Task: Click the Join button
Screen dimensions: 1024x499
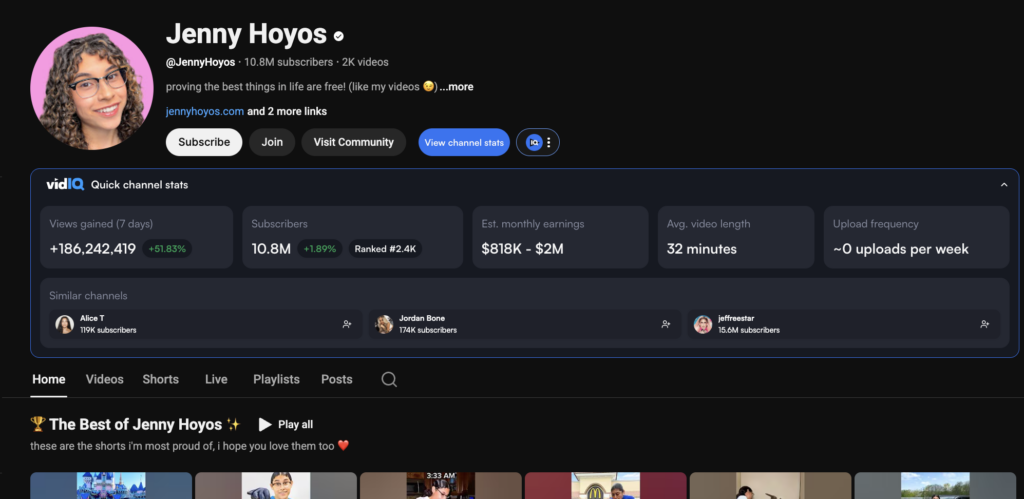Action: (x=272, y=142)
